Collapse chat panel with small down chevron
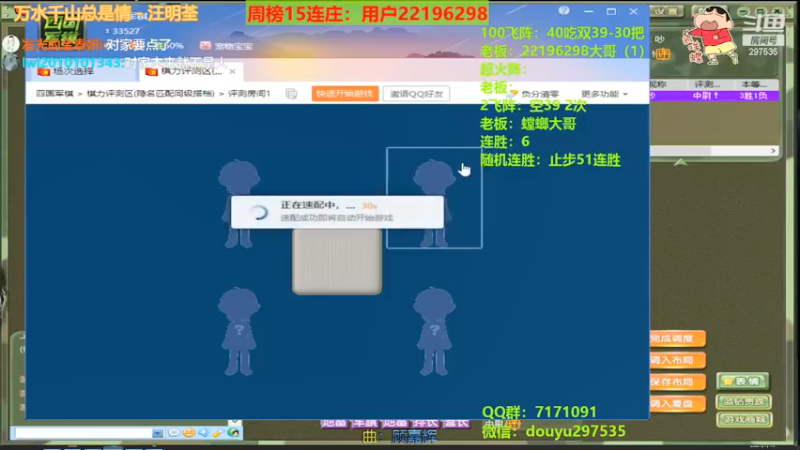This screenshot has width=800, height=450. click(234, 422)
